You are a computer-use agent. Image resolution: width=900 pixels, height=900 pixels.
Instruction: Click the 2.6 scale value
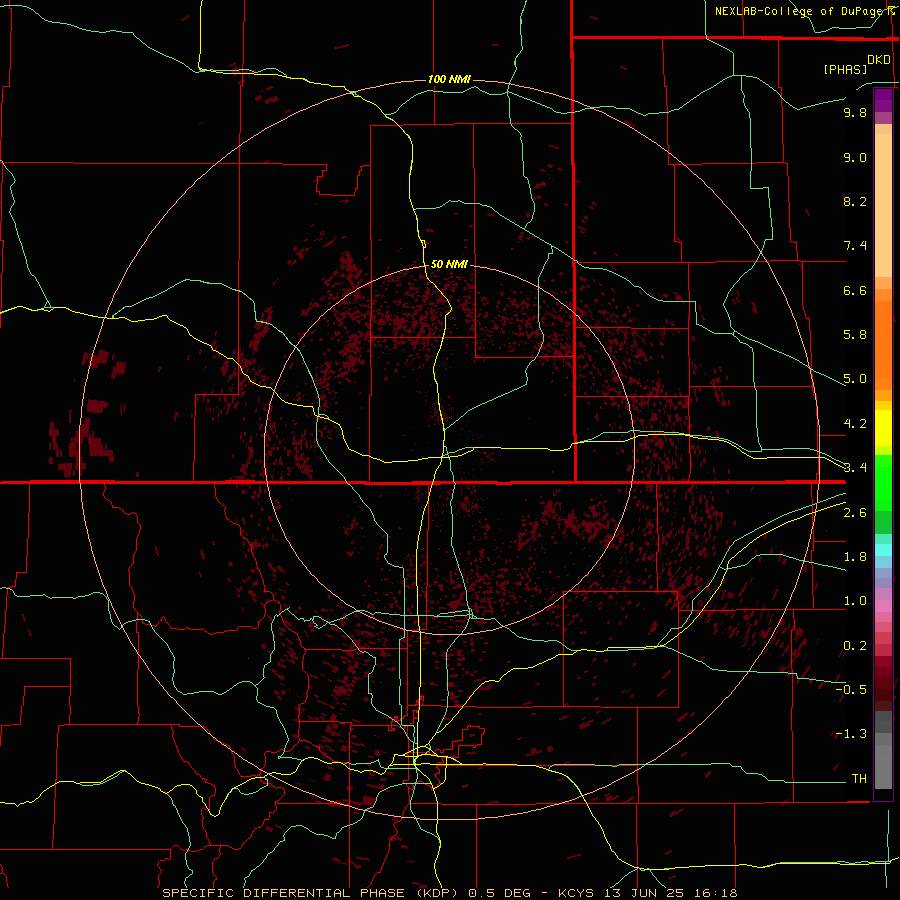click(x=855, y=513)
